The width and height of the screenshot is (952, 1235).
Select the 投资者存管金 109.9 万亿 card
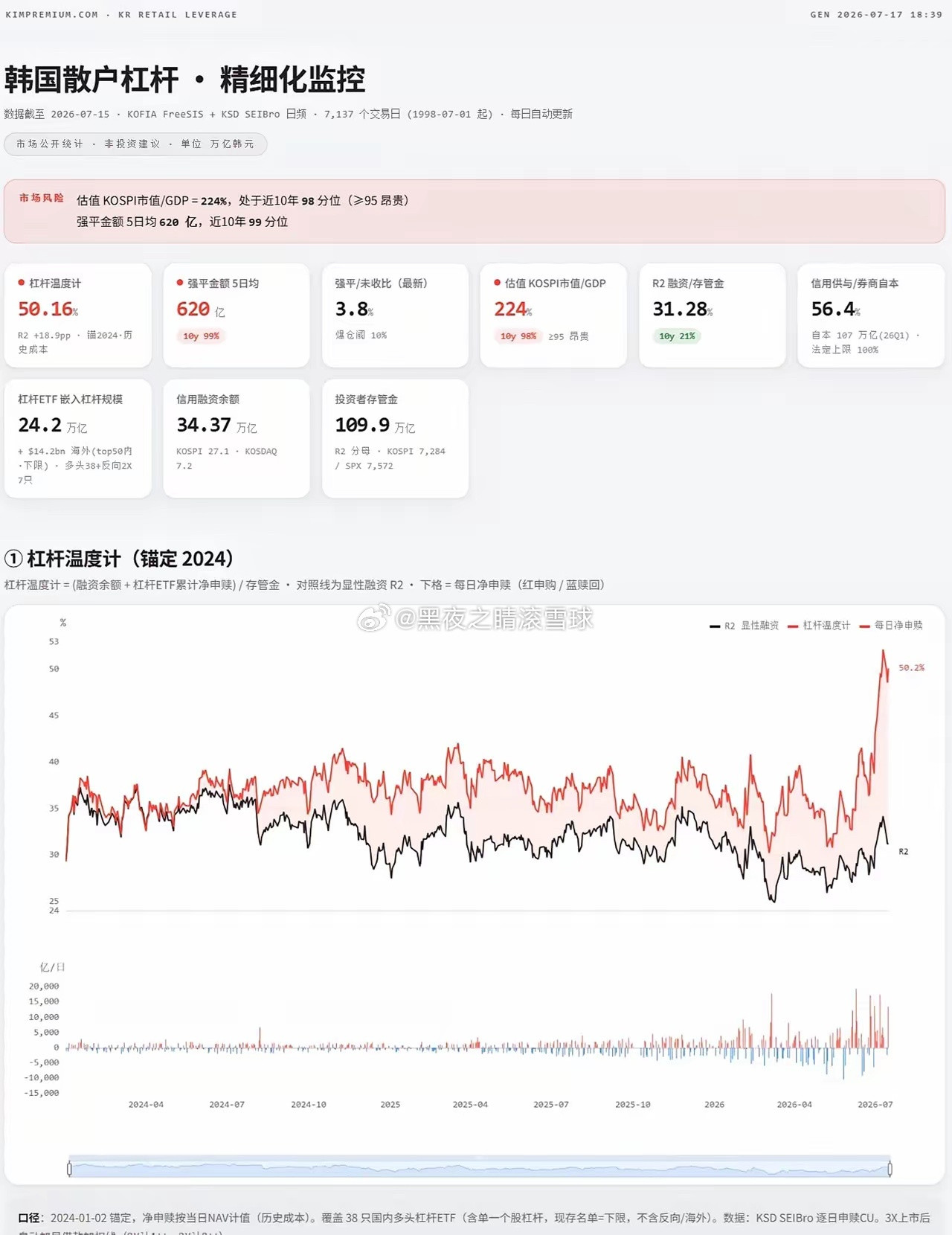pyautogui.click(x=395, y=438)
